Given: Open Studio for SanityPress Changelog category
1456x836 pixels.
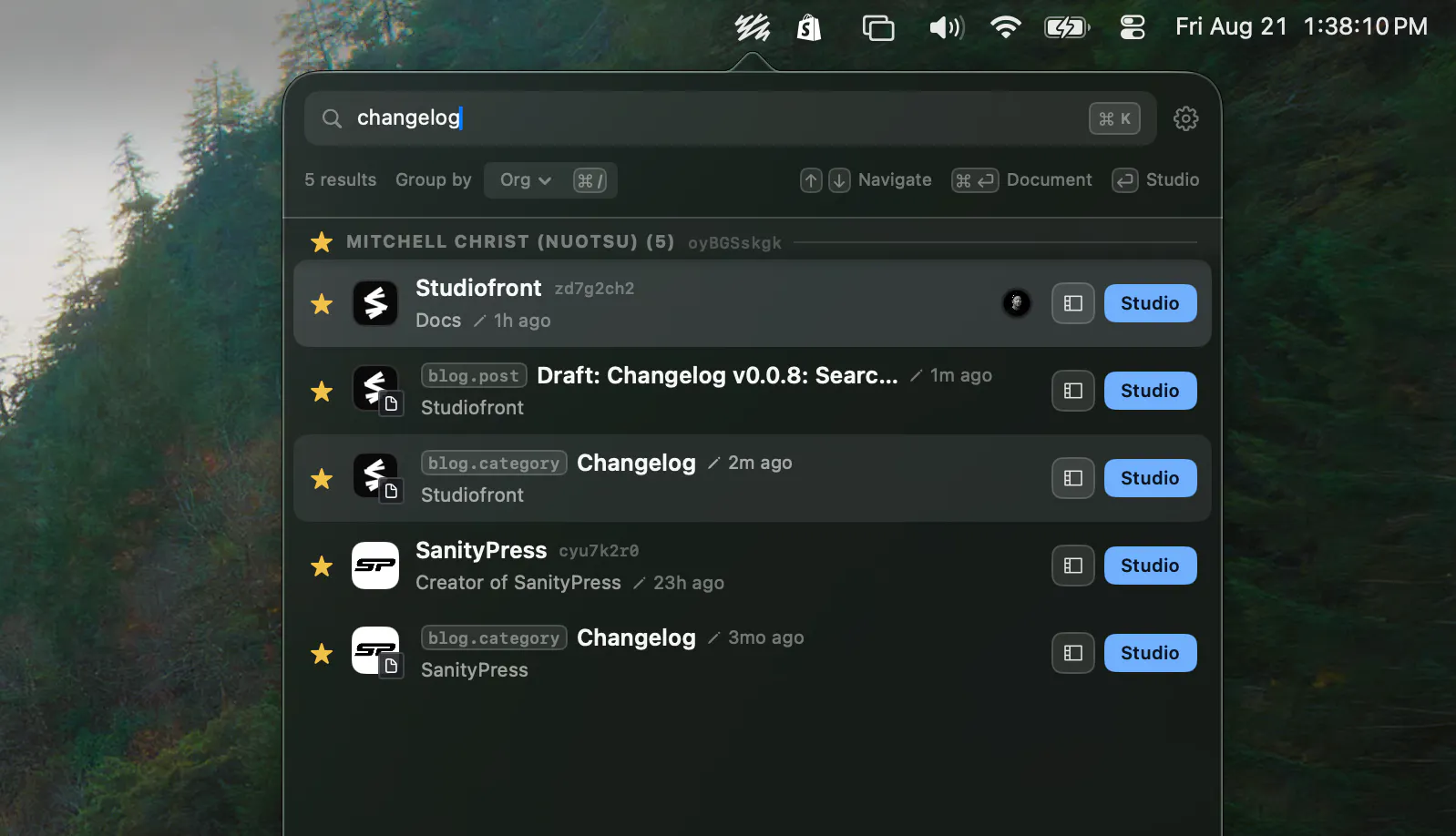Looking at the screenshot, I should 1151,653.
